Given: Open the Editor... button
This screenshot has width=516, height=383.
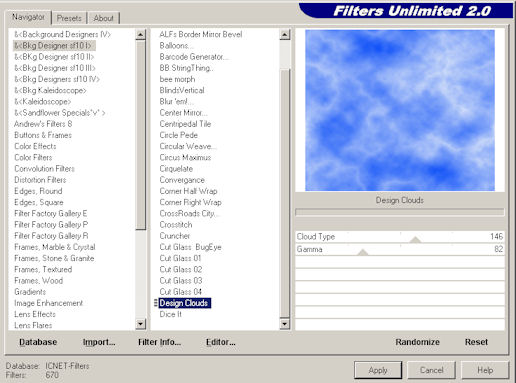Looking at the screenshot, I should click(x=221, y=342).
